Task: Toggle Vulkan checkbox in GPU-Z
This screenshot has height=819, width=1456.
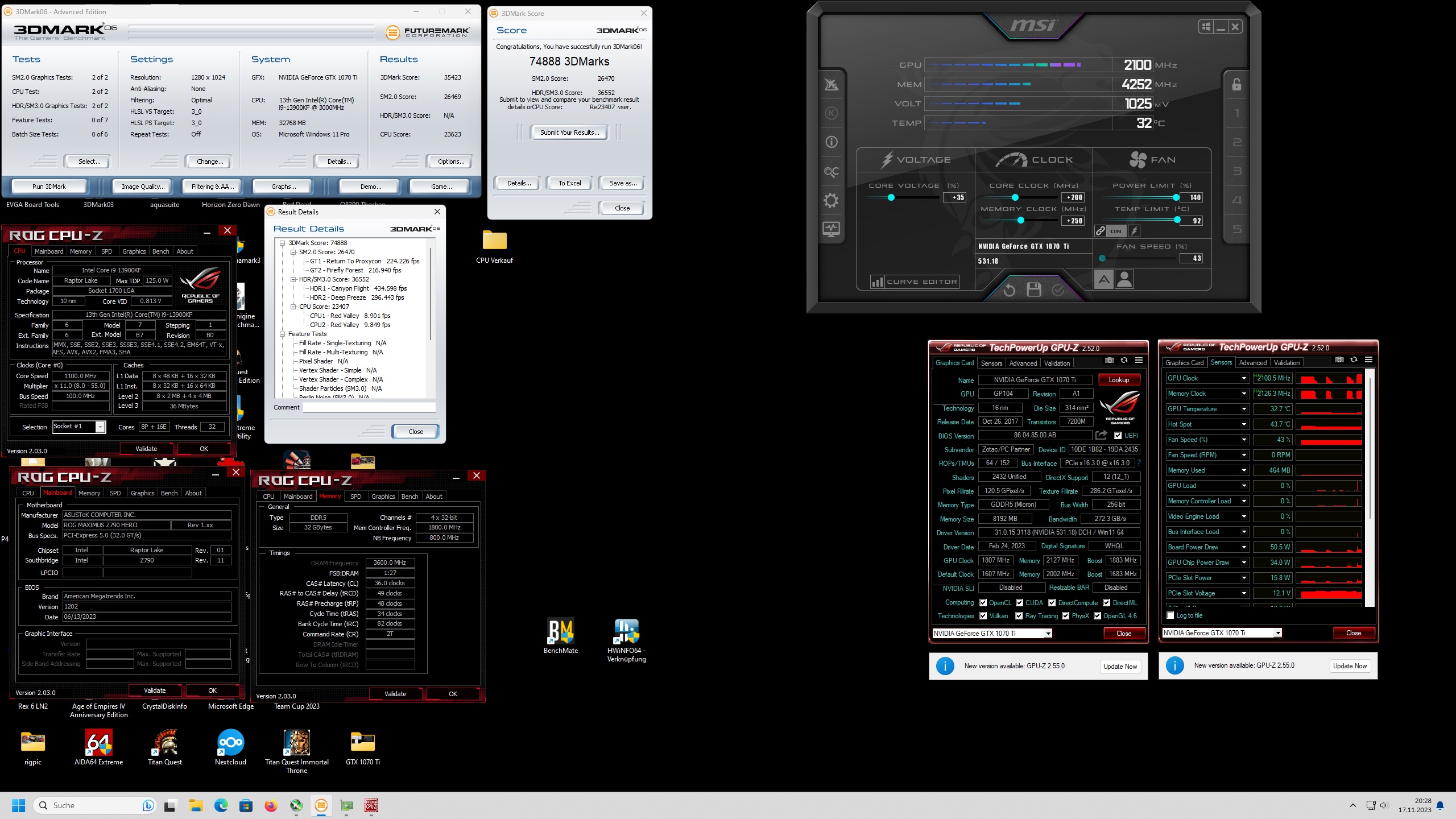Action: (x=983, y=616)
